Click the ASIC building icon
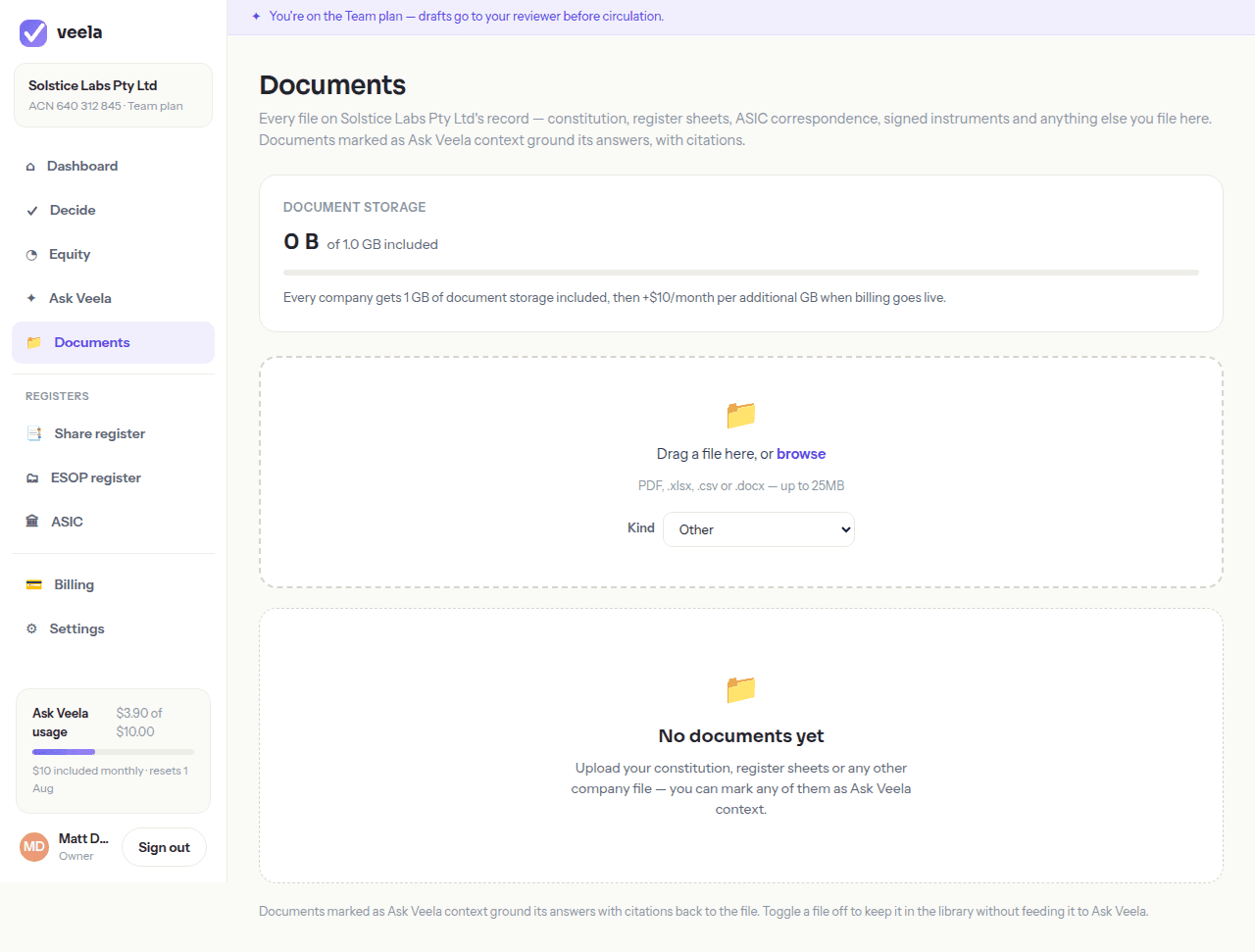 32,522
